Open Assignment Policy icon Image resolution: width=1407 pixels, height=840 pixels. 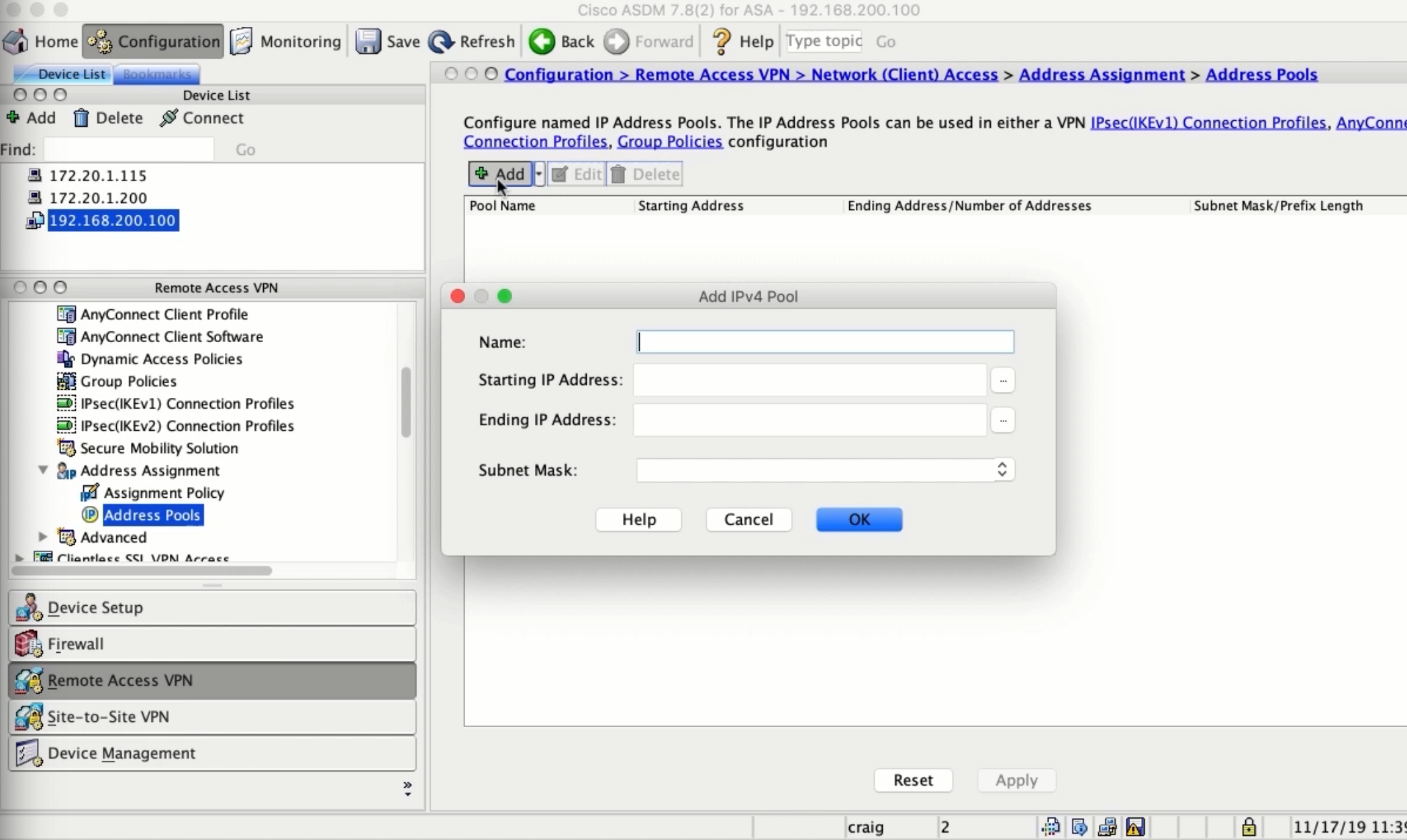[89, 492]
